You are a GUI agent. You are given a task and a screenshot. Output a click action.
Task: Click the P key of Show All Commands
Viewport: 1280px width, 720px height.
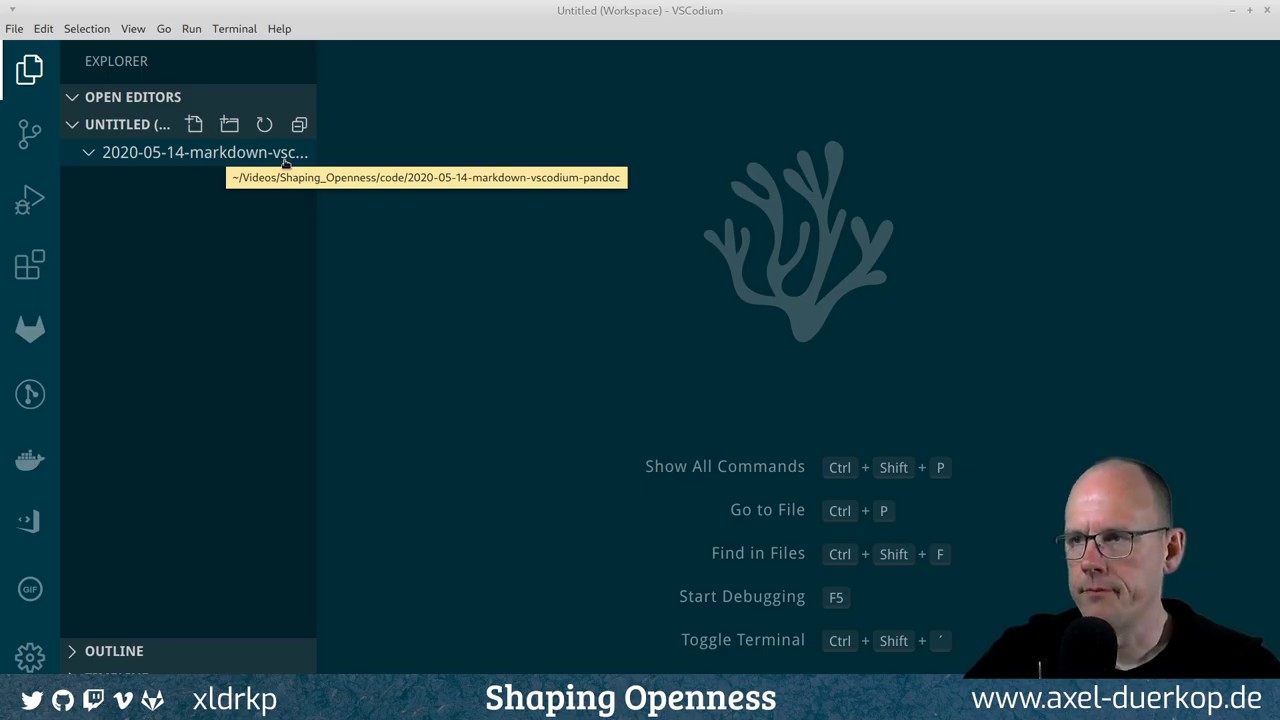tap(940, 468)
